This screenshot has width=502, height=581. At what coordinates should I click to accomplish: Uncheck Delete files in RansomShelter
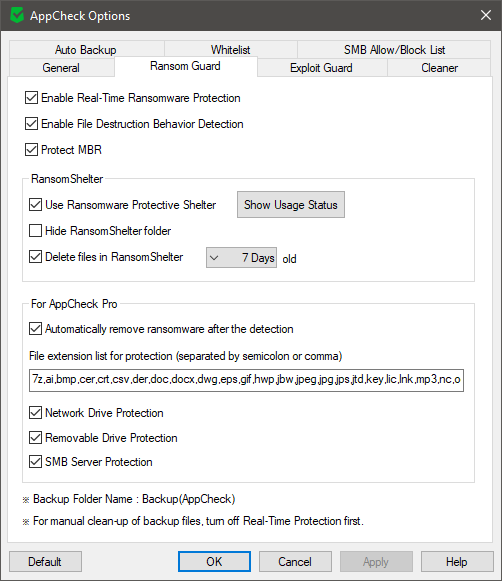point(36,256)
